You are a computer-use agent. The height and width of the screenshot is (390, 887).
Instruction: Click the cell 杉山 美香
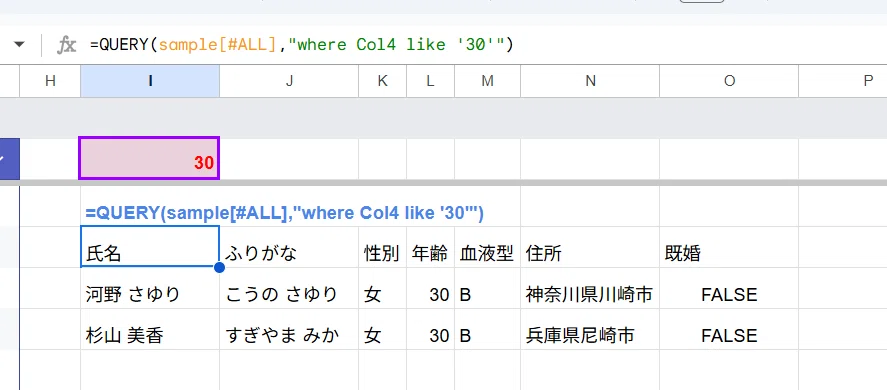pyautogui.click(x=150, y=329)
